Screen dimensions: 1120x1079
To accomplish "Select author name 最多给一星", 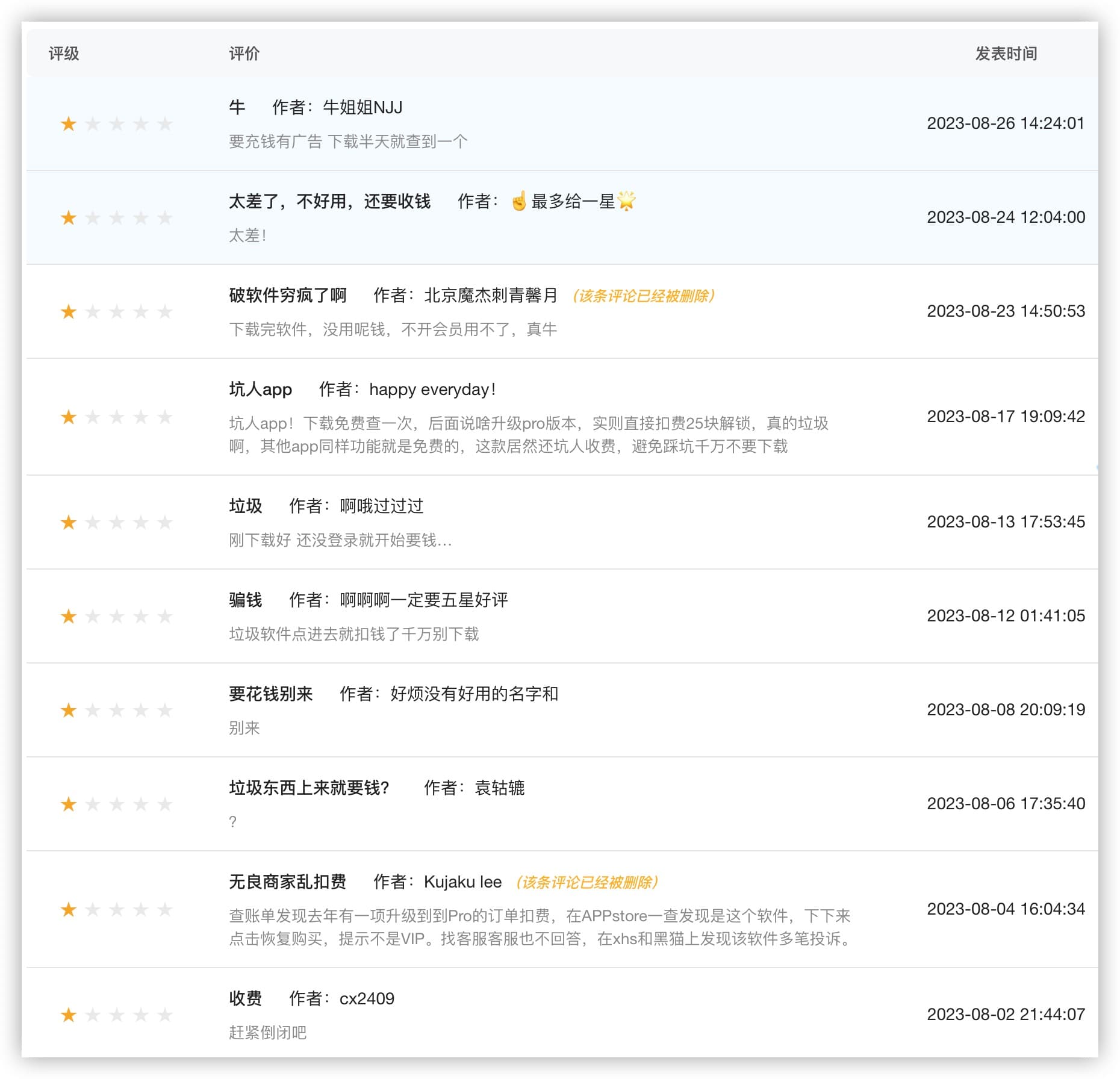I will pos(573,202).
